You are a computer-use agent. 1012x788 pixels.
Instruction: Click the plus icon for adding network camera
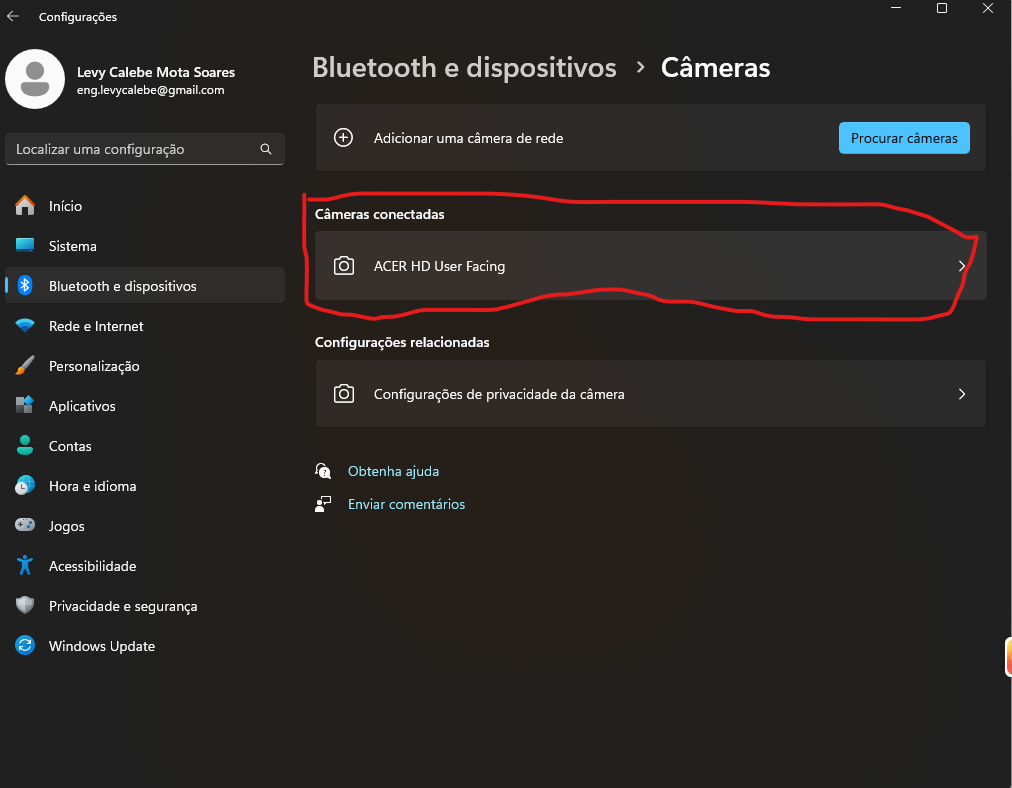tap(343, 137)
